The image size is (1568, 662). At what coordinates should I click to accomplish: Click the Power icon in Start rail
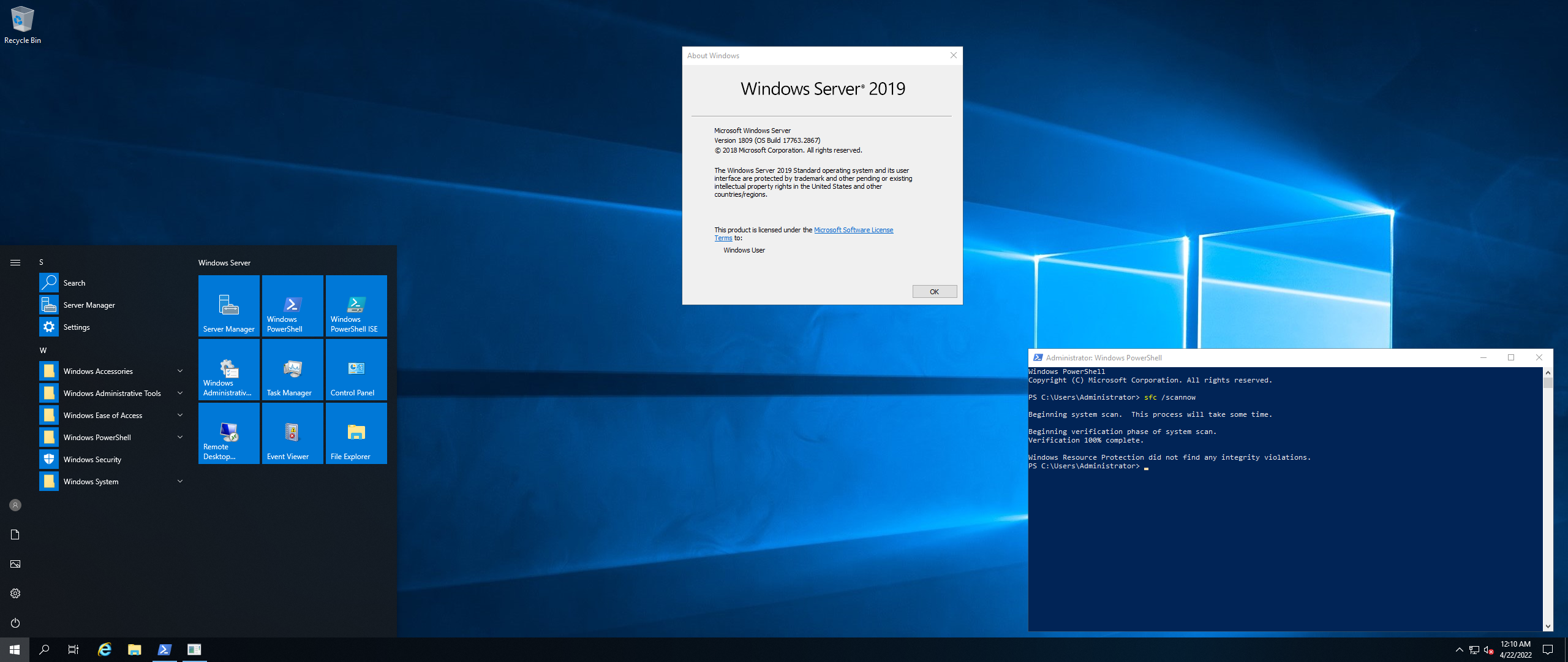click(15, 623)
